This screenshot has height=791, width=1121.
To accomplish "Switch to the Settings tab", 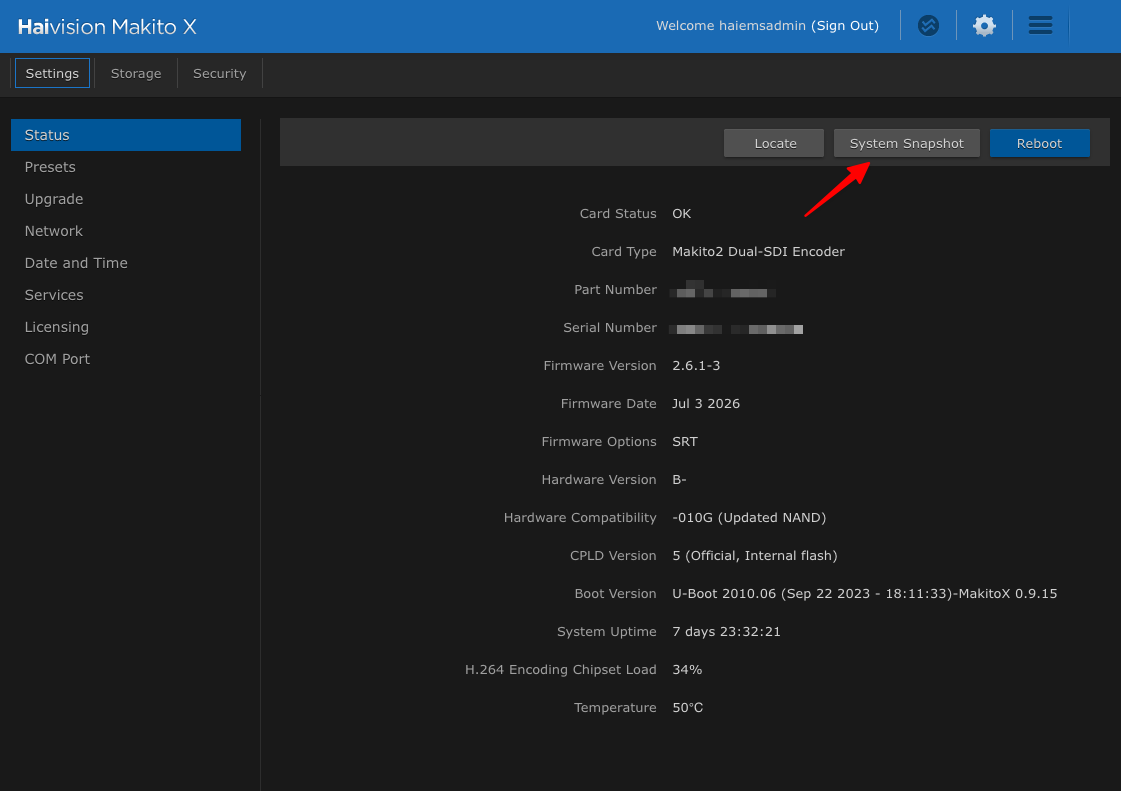I will (x=52, y=73).
